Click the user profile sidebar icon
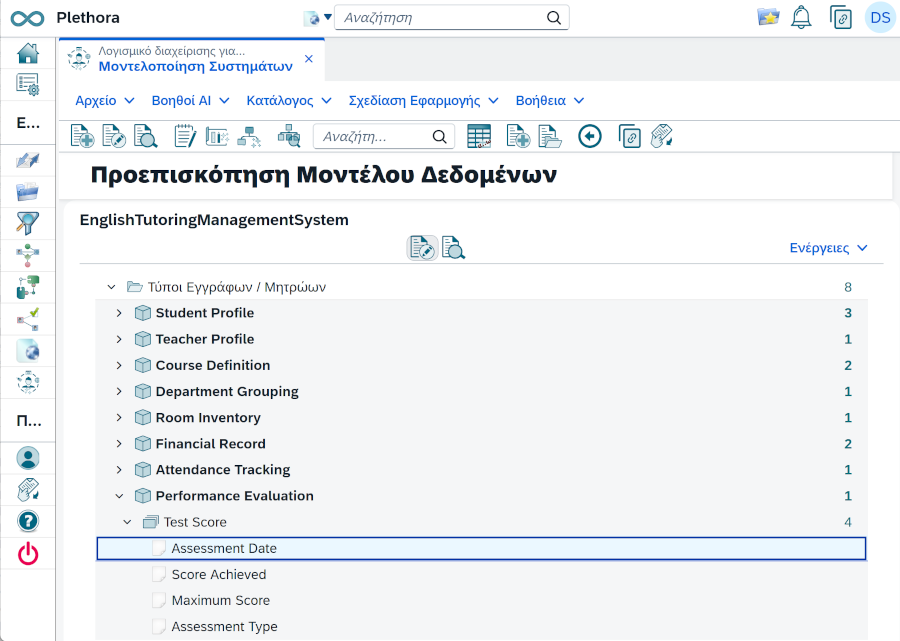This screenshot has height=641, width=900. point(28,458)
